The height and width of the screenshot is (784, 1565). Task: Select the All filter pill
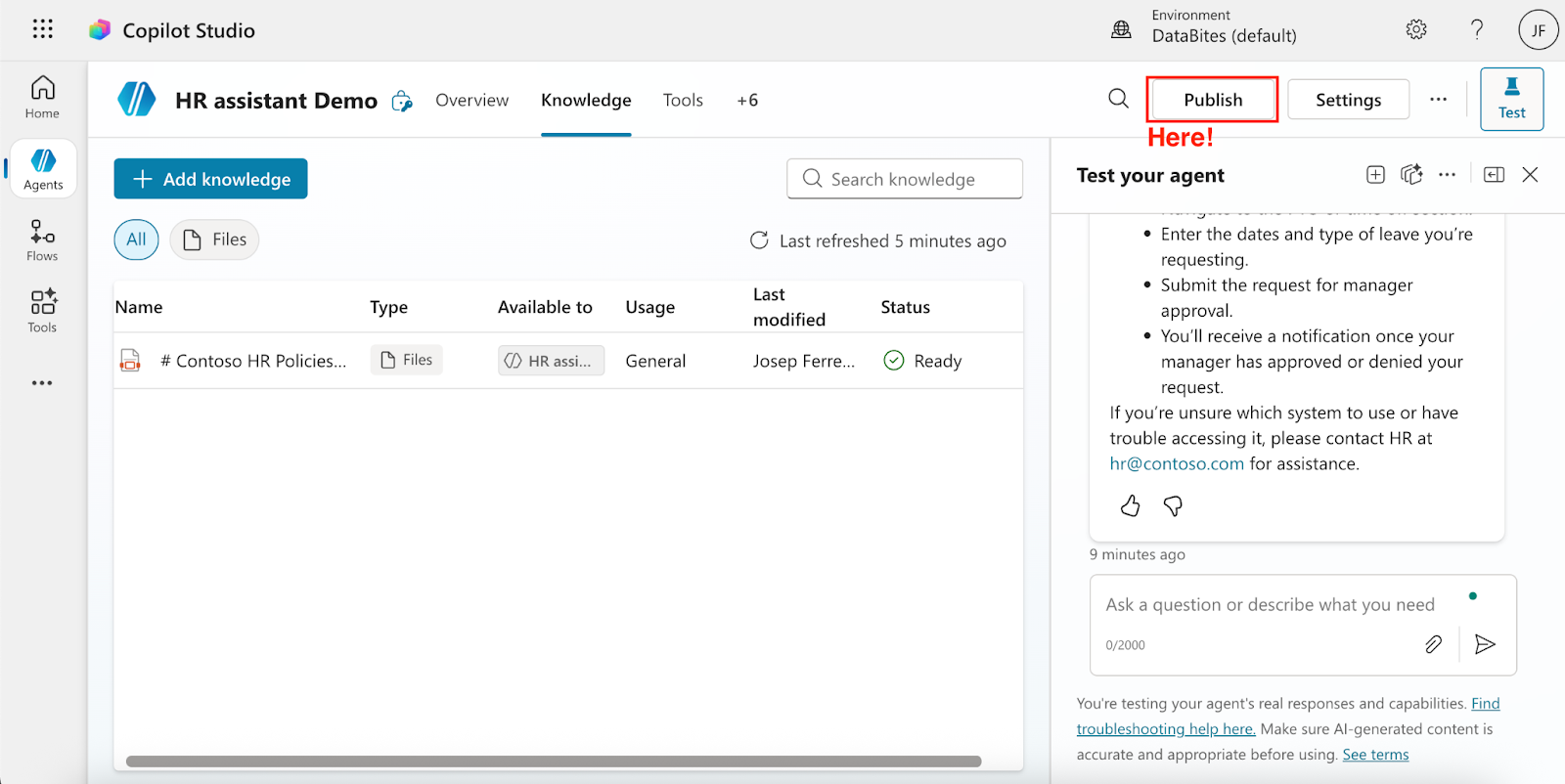(136, 240)
